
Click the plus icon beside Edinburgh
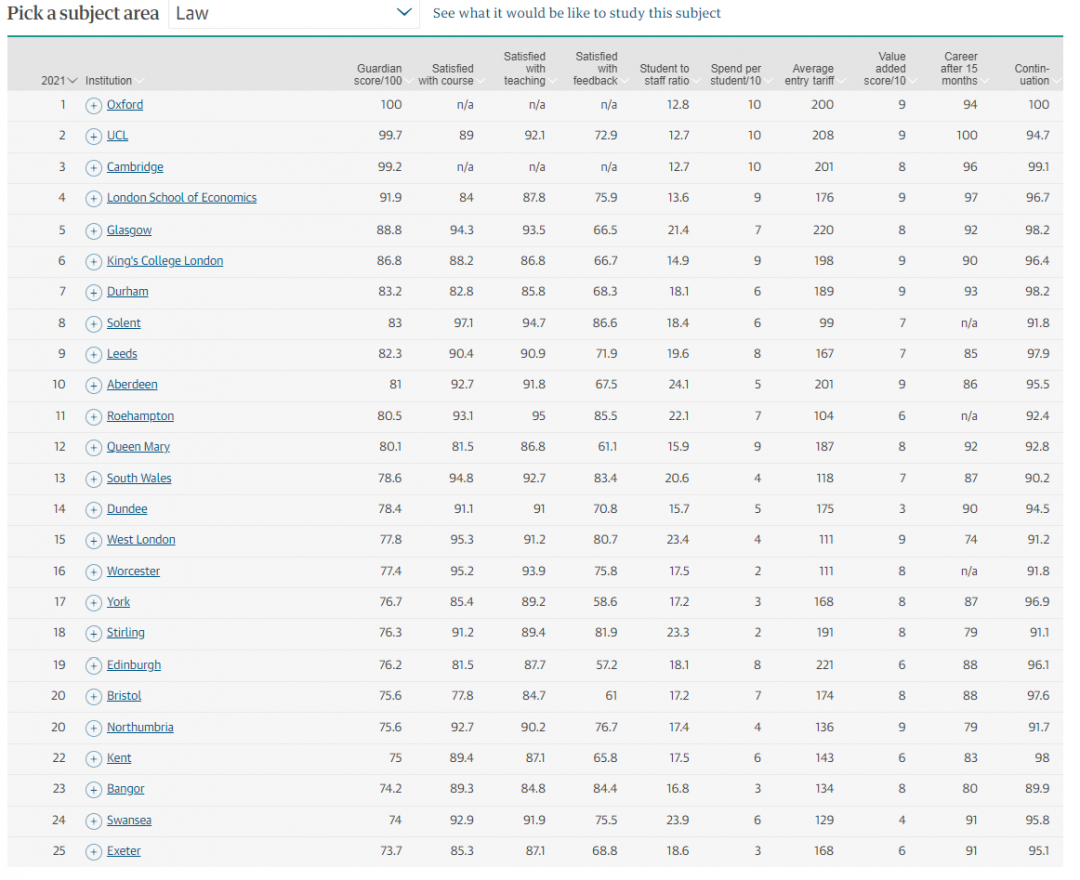pyautogui.click(x=93, y=665)
